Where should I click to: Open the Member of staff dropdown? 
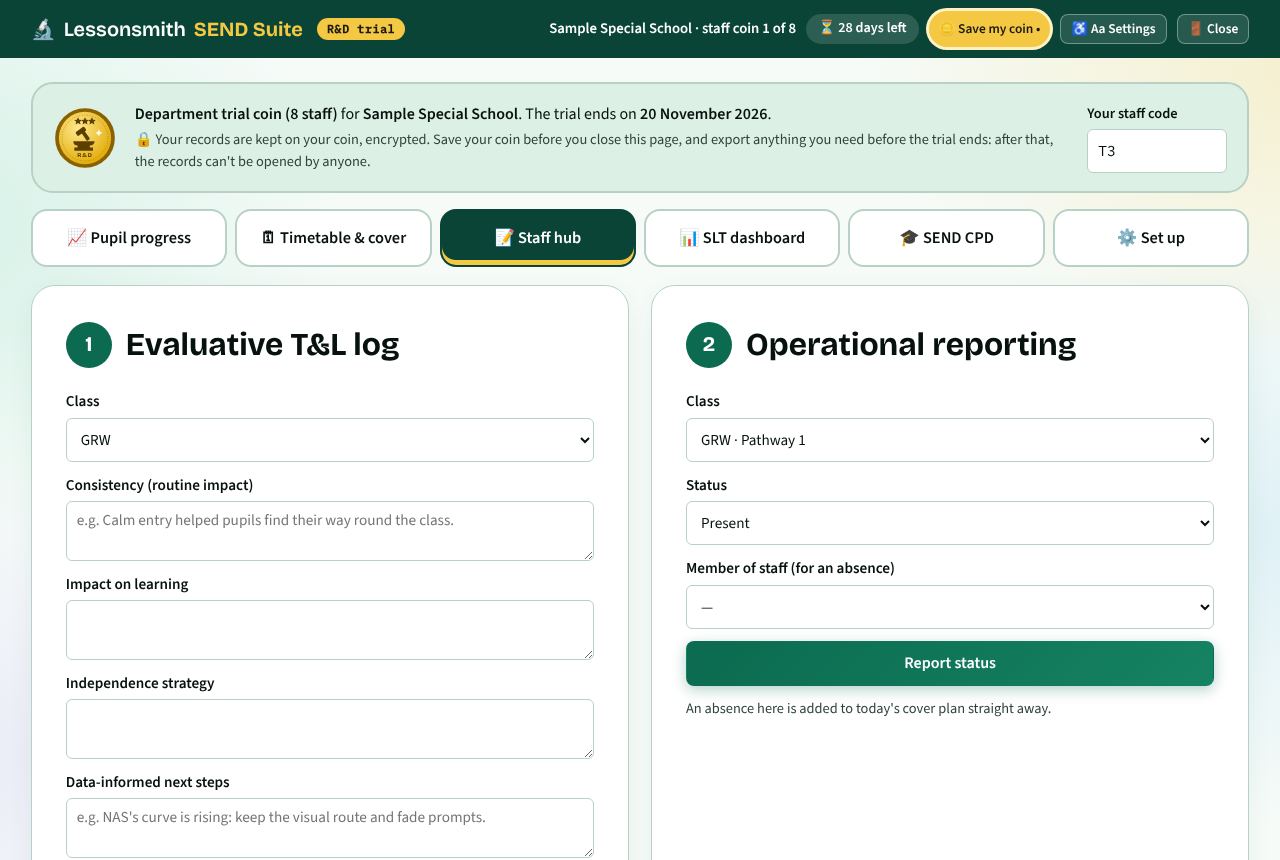[950, 607]
